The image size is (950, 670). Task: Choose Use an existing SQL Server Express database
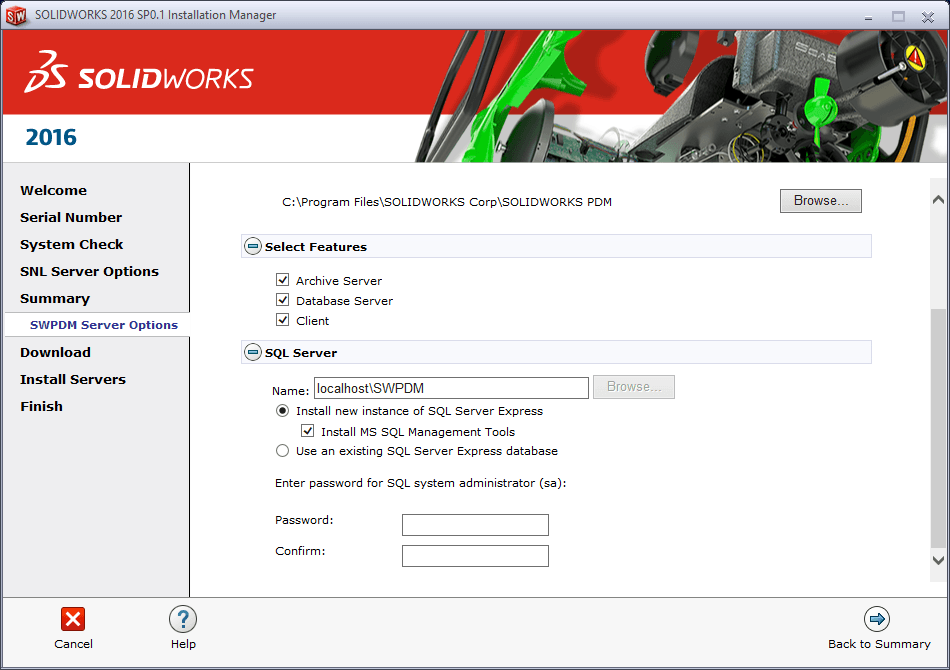(283, 451)
